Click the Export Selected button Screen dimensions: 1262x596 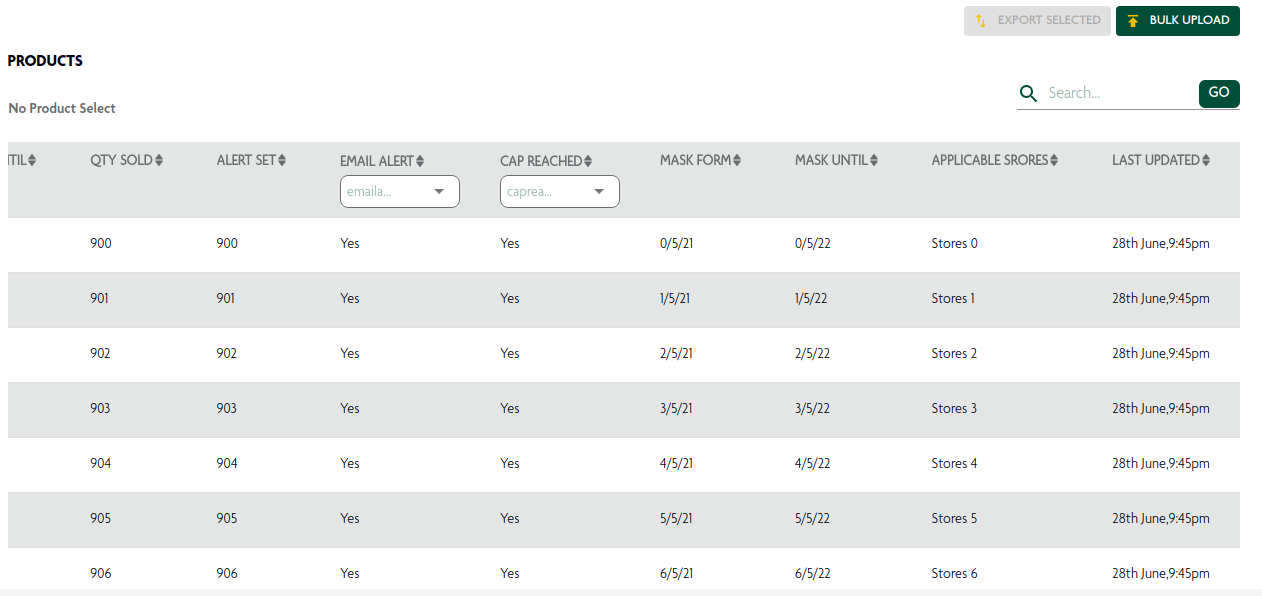[1037, 20]
